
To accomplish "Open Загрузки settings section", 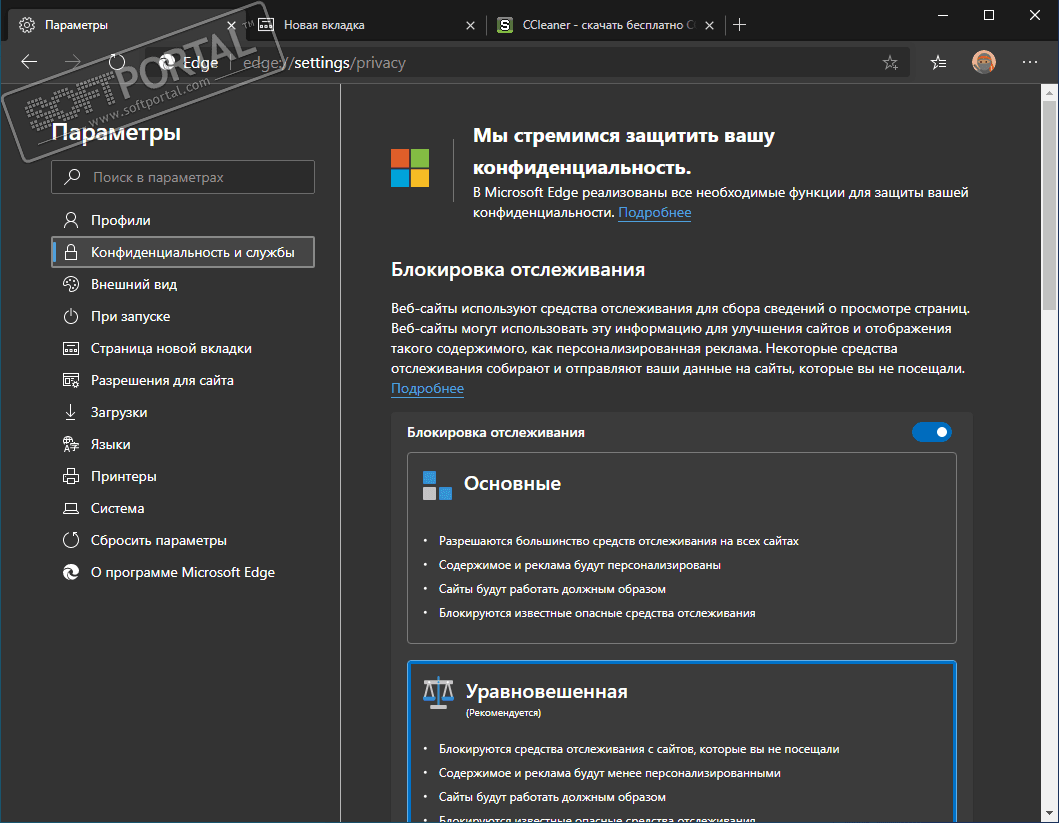I will click(x=119, y=412).
